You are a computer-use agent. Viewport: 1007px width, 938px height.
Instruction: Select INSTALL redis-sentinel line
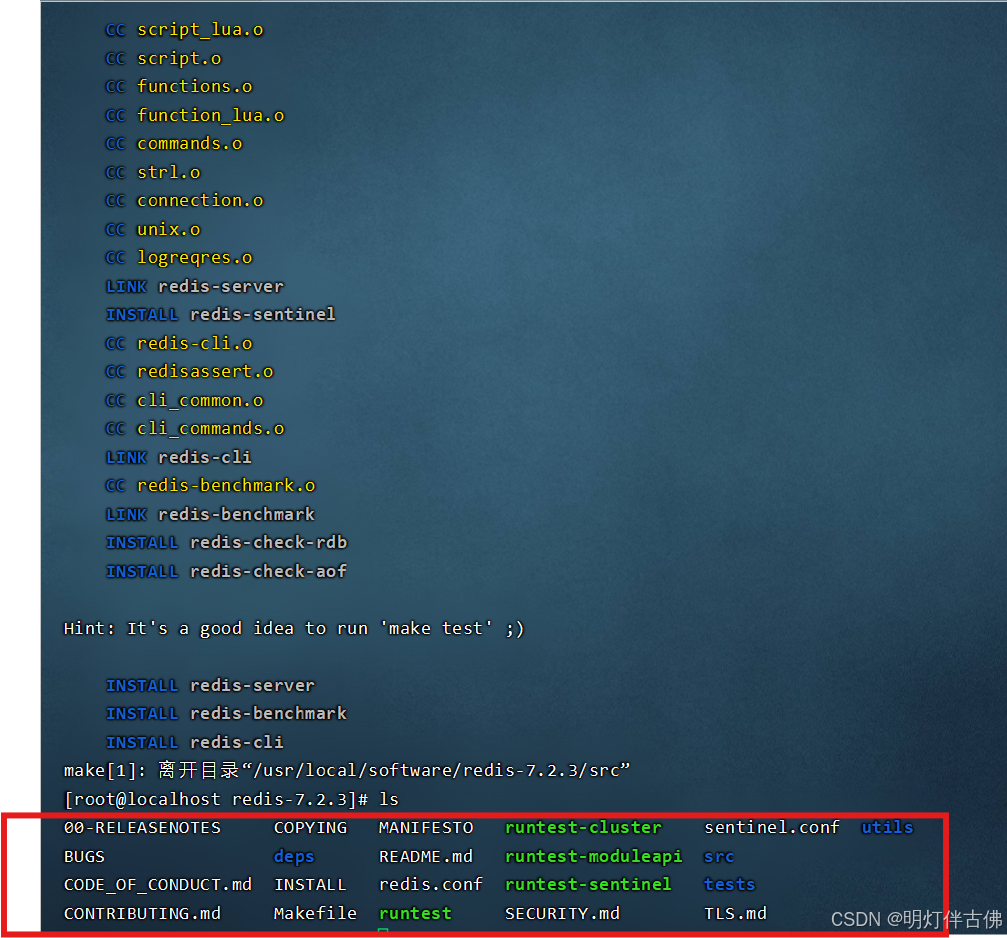(x=220, y=315)
